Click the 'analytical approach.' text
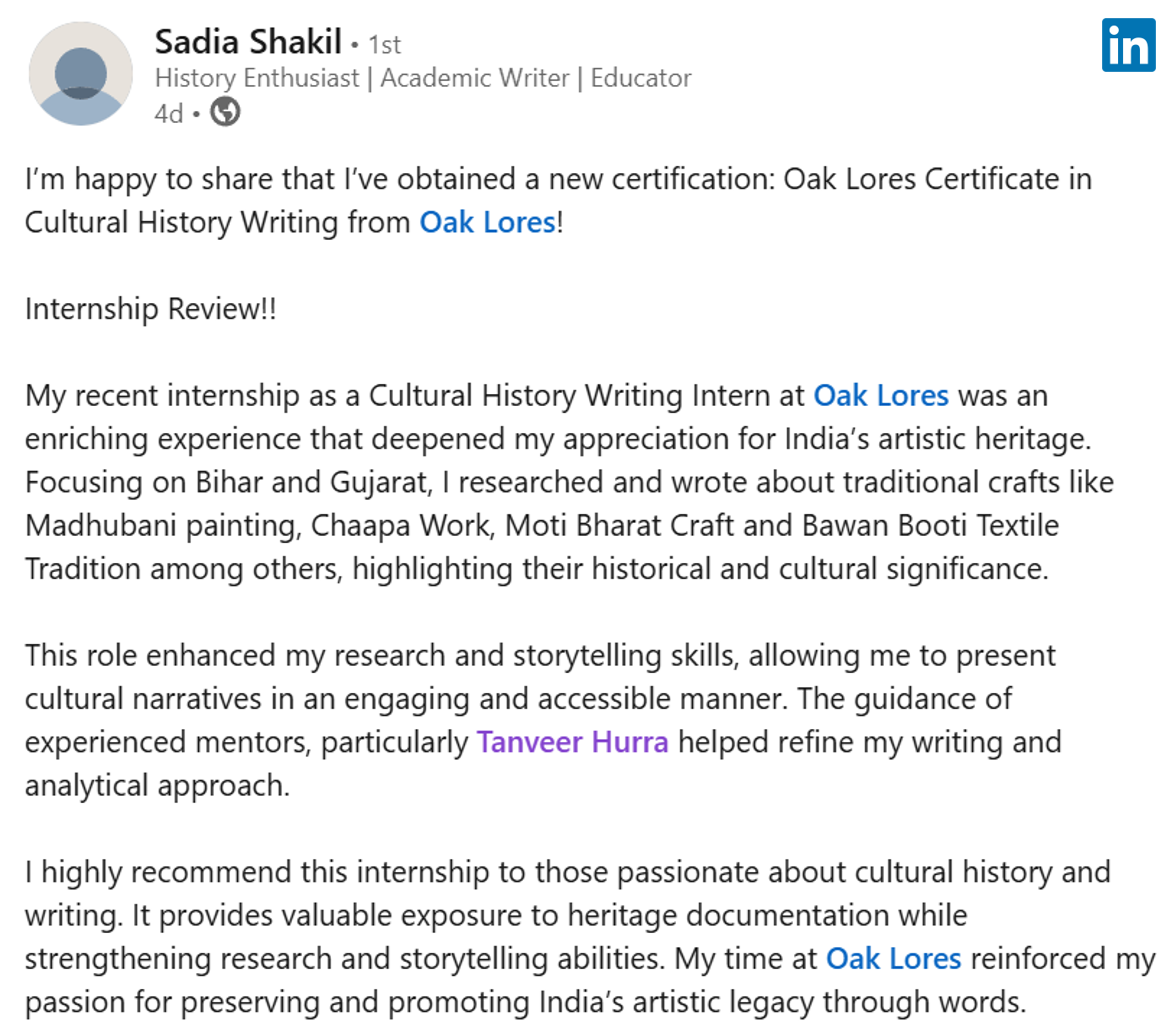Screen dimensions: 1174x1031 pyautogui.click(x=157, y=786)
